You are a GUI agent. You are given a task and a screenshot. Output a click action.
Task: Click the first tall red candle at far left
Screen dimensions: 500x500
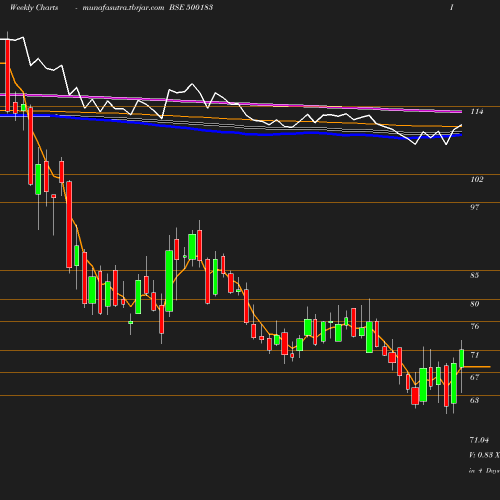tap(8, 75)
